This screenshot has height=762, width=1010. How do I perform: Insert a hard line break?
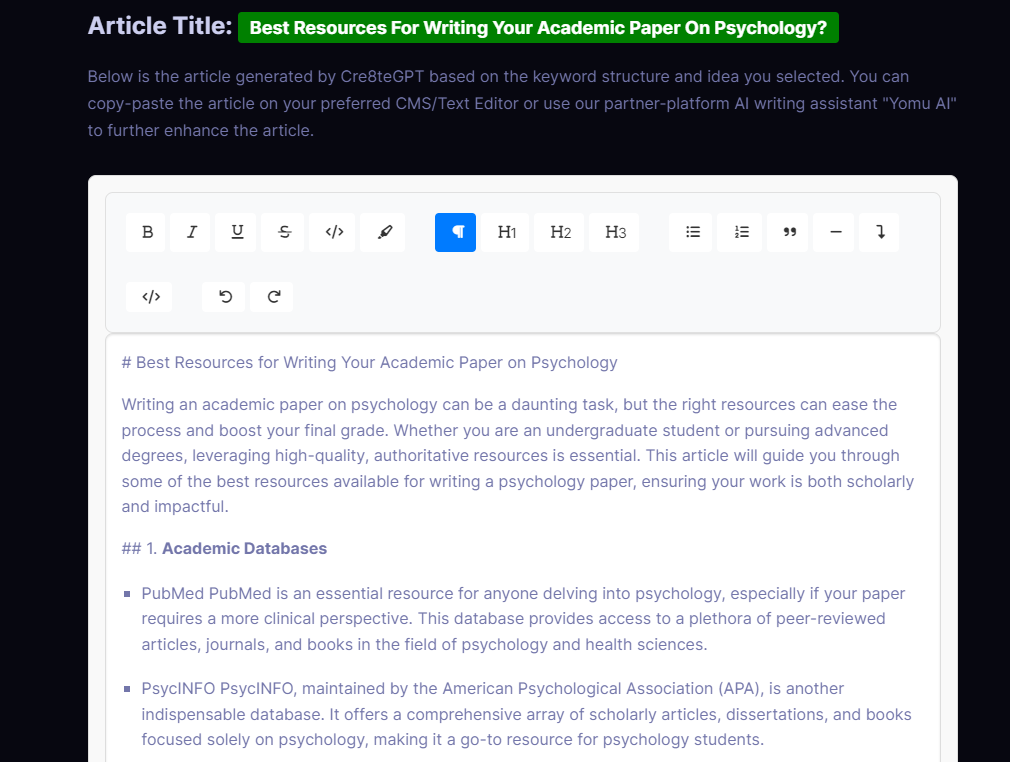pyautogui.click(x=878, y=231)
